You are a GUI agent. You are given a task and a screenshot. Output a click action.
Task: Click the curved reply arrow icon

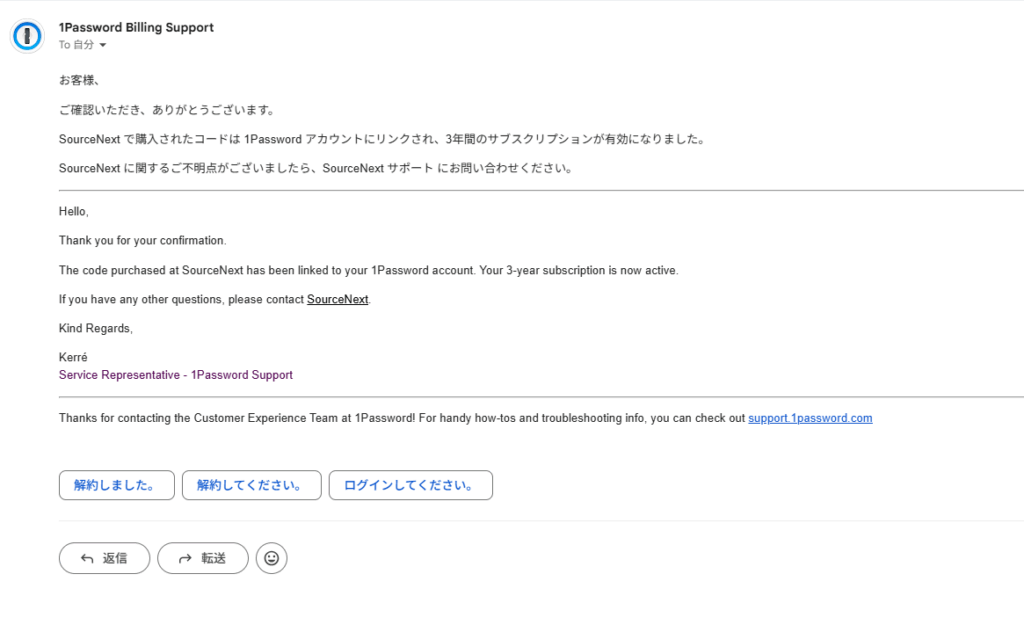click(87, 558)
